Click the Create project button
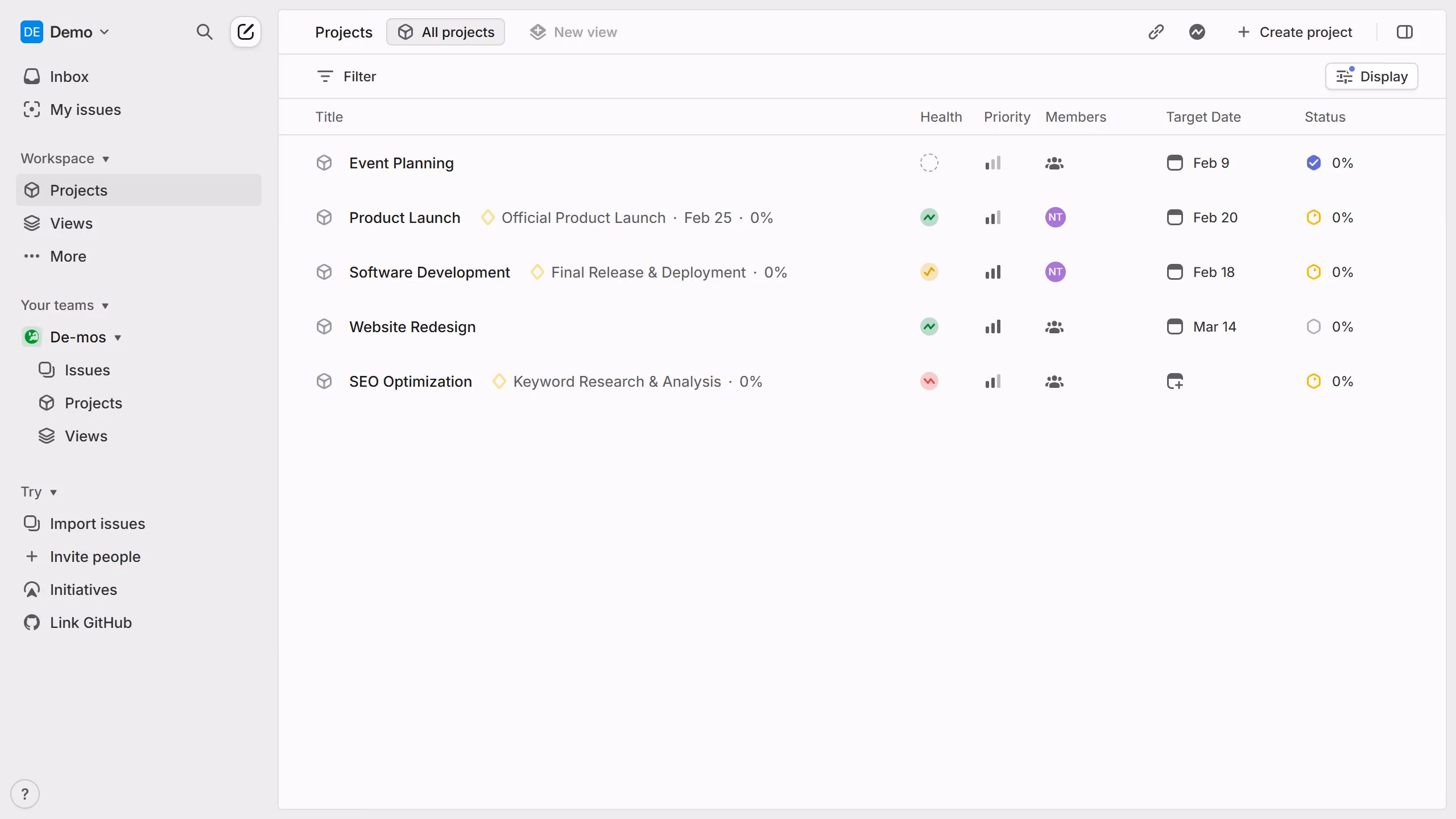The width and height of the screenshot is (1456, 819). tap(1294, 32)
